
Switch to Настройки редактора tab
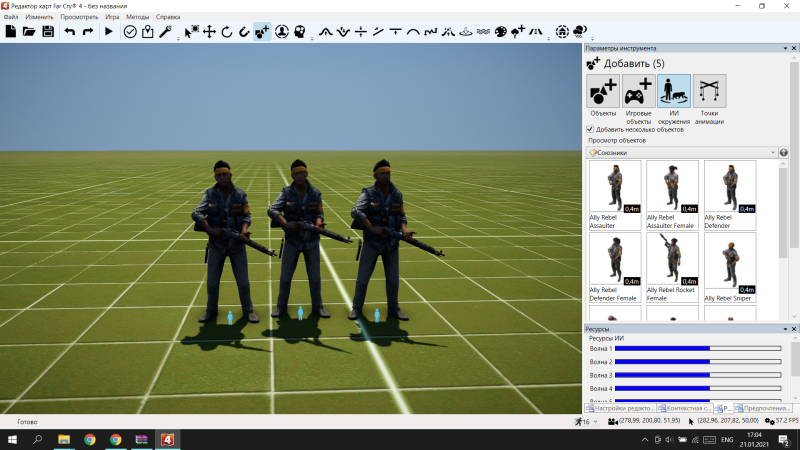point(620,408)
